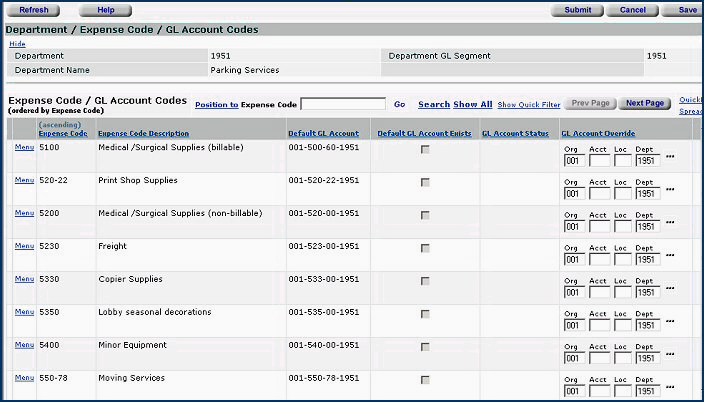Toggle Default GL Account Exists checkbox for Copier Supplies

click(425, 281)
